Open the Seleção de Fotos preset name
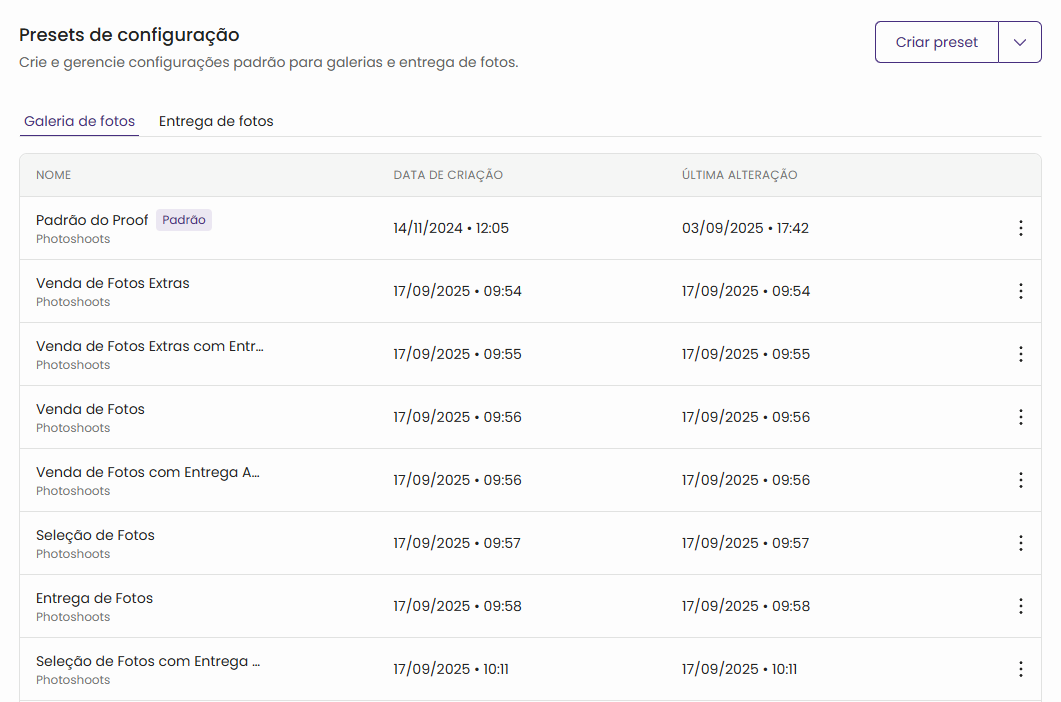The width and height of the screenshot is (1061, 702). click(x=96, y=535)
